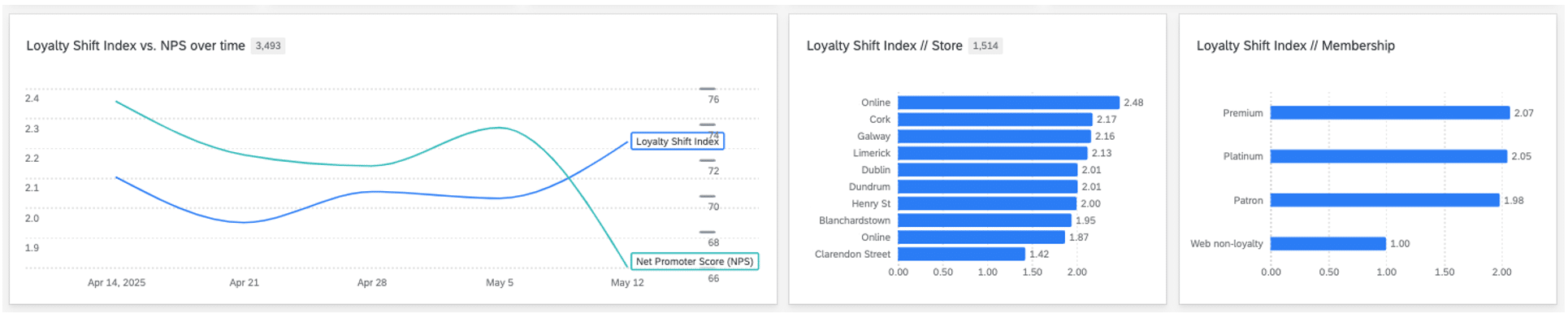Click the "Clarendon Street" store name label
The height and width of the screenshot is (318, 1568).
(x=852, y=255)
